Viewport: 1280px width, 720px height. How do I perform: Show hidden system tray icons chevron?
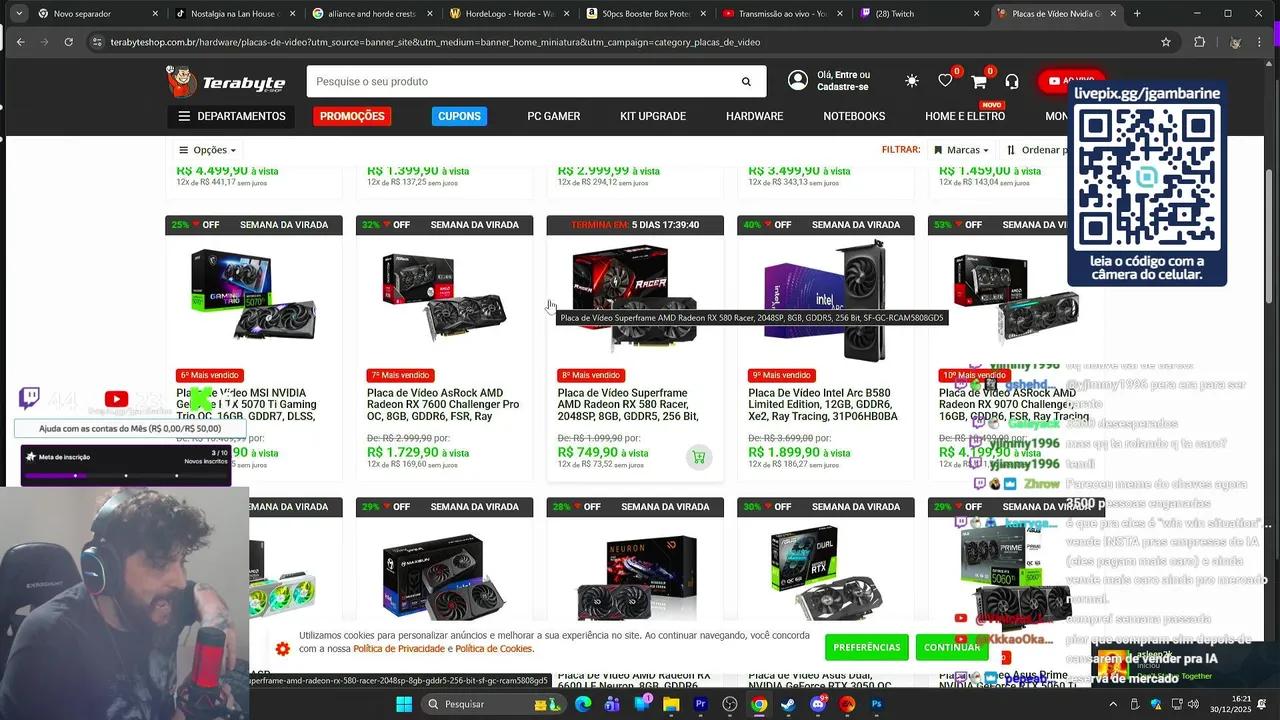[1112, 704]
